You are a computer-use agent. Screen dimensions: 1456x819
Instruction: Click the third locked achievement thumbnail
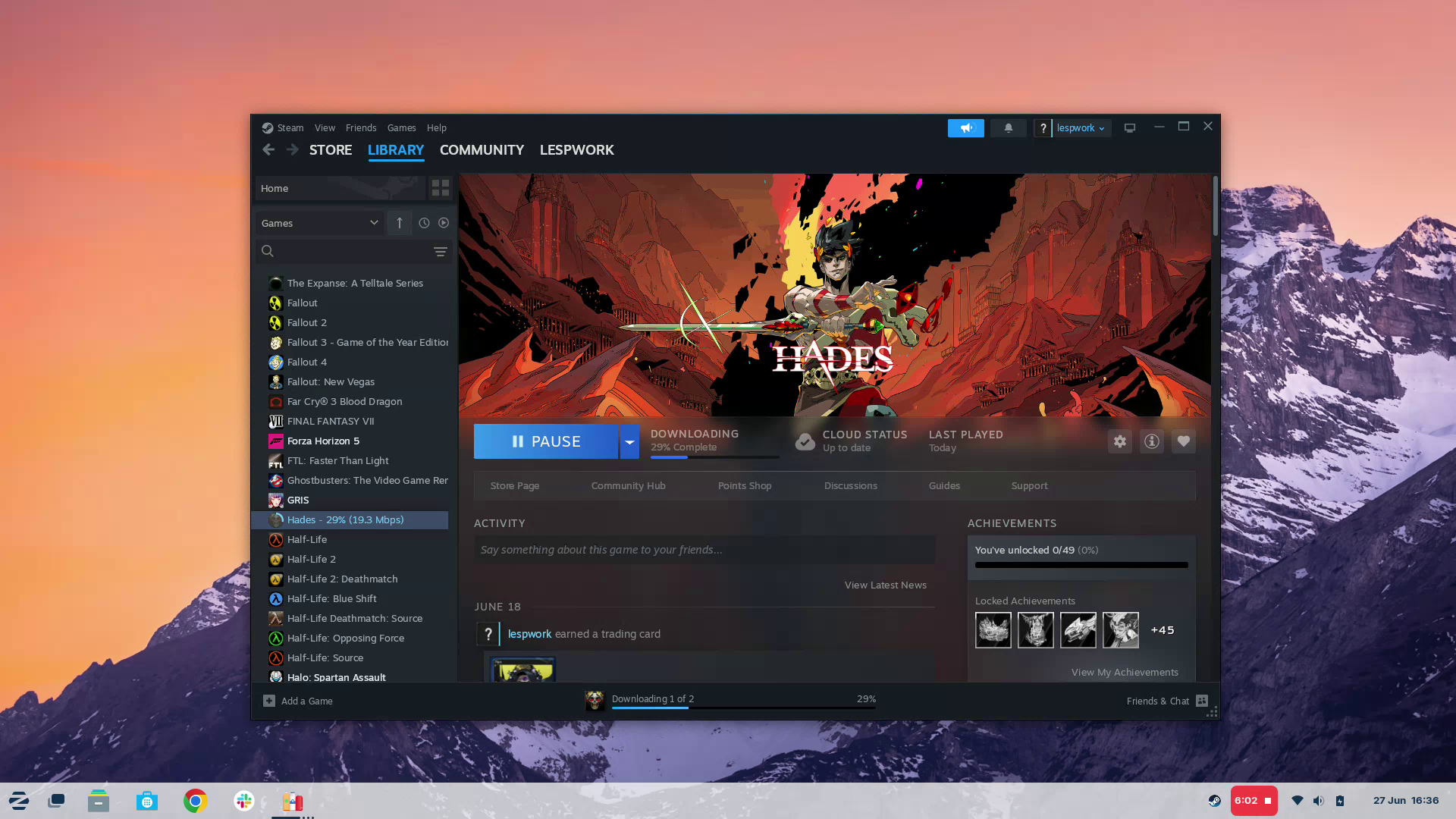coord(1078,630)
